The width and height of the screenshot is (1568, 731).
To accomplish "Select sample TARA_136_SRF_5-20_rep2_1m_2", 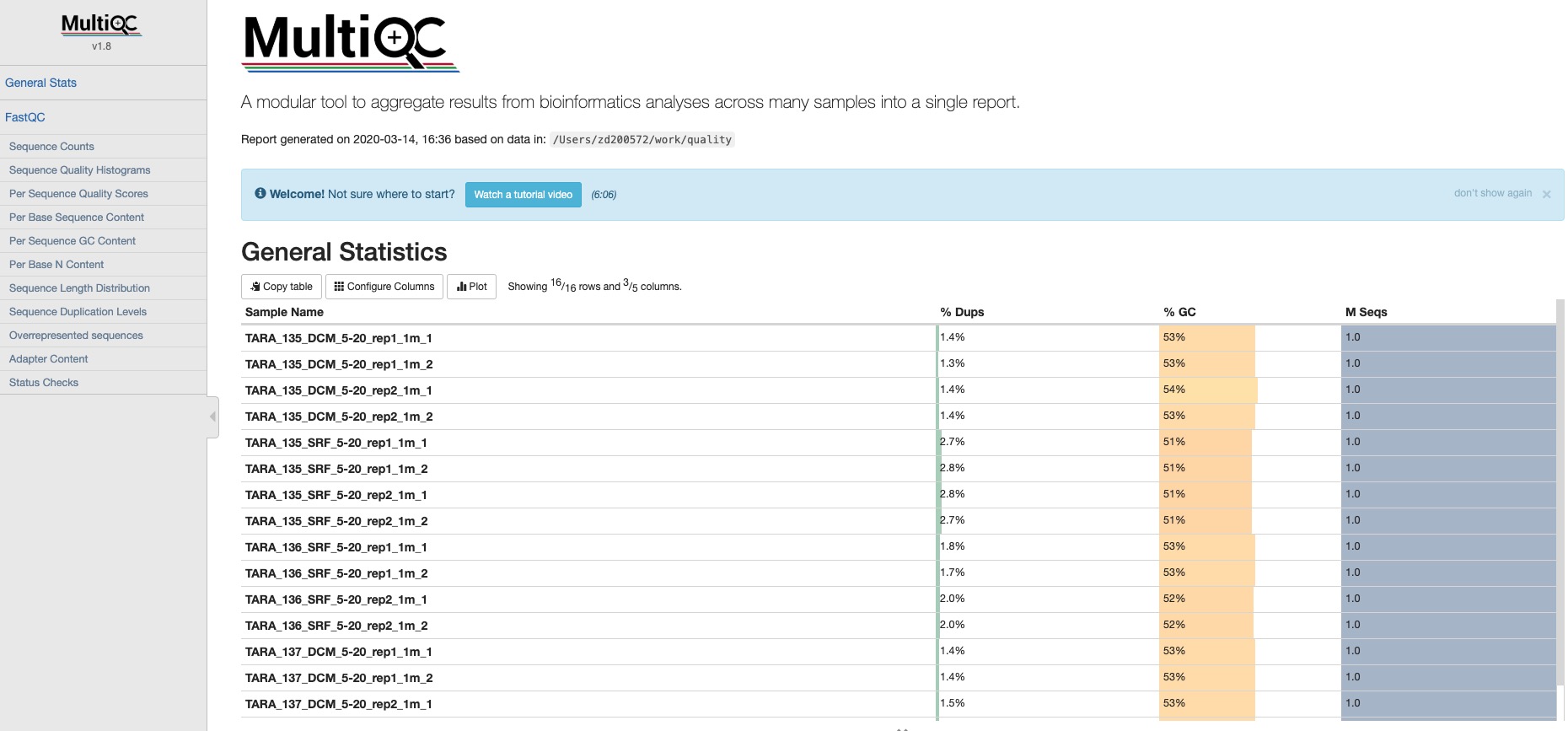I will 336,626.
